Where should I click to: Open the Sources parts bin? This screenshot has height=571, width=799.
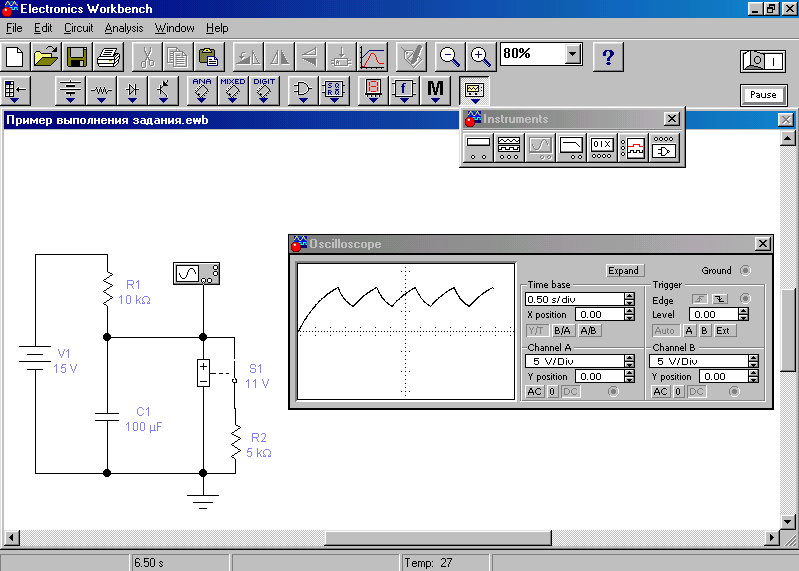pos(70,91)
